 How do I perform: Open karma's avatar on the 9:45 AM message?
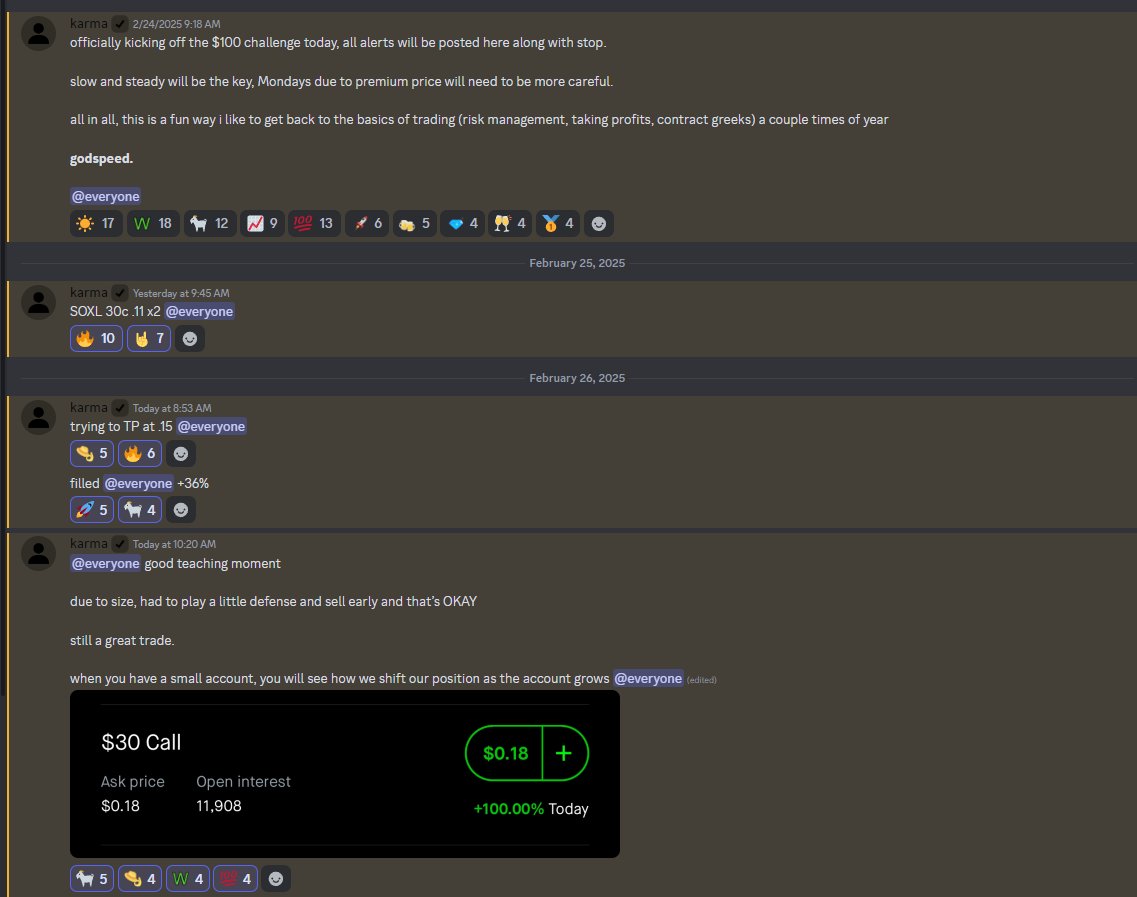[38, 302]
